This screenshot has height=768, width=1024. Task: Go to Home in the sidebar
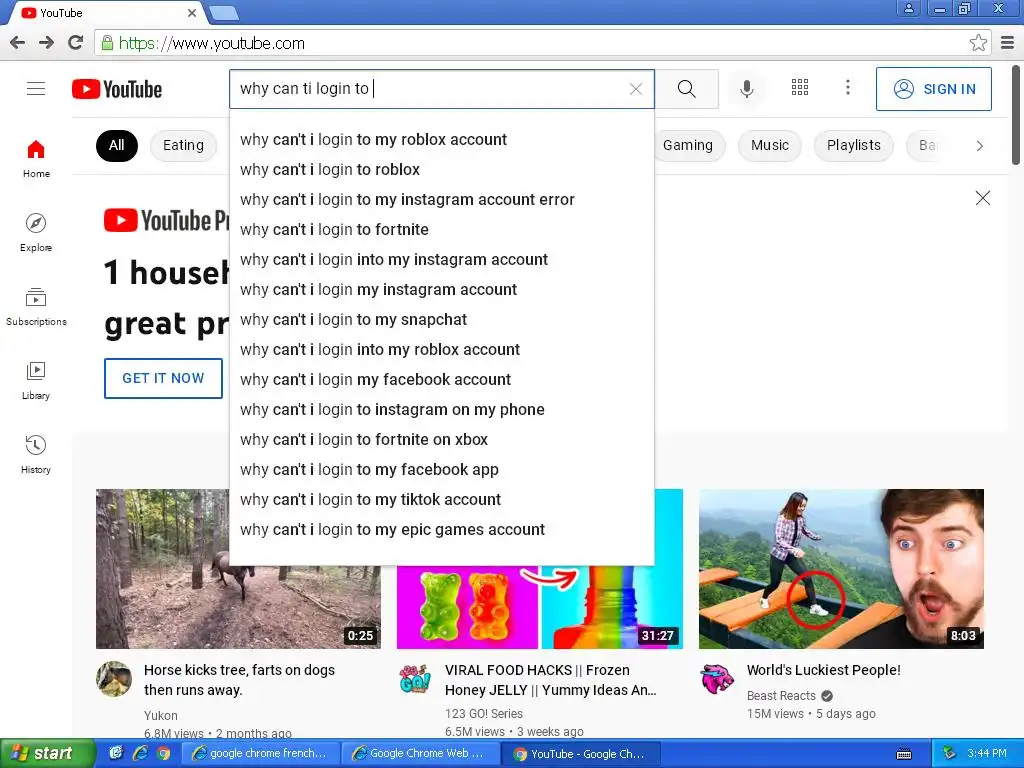36,159
